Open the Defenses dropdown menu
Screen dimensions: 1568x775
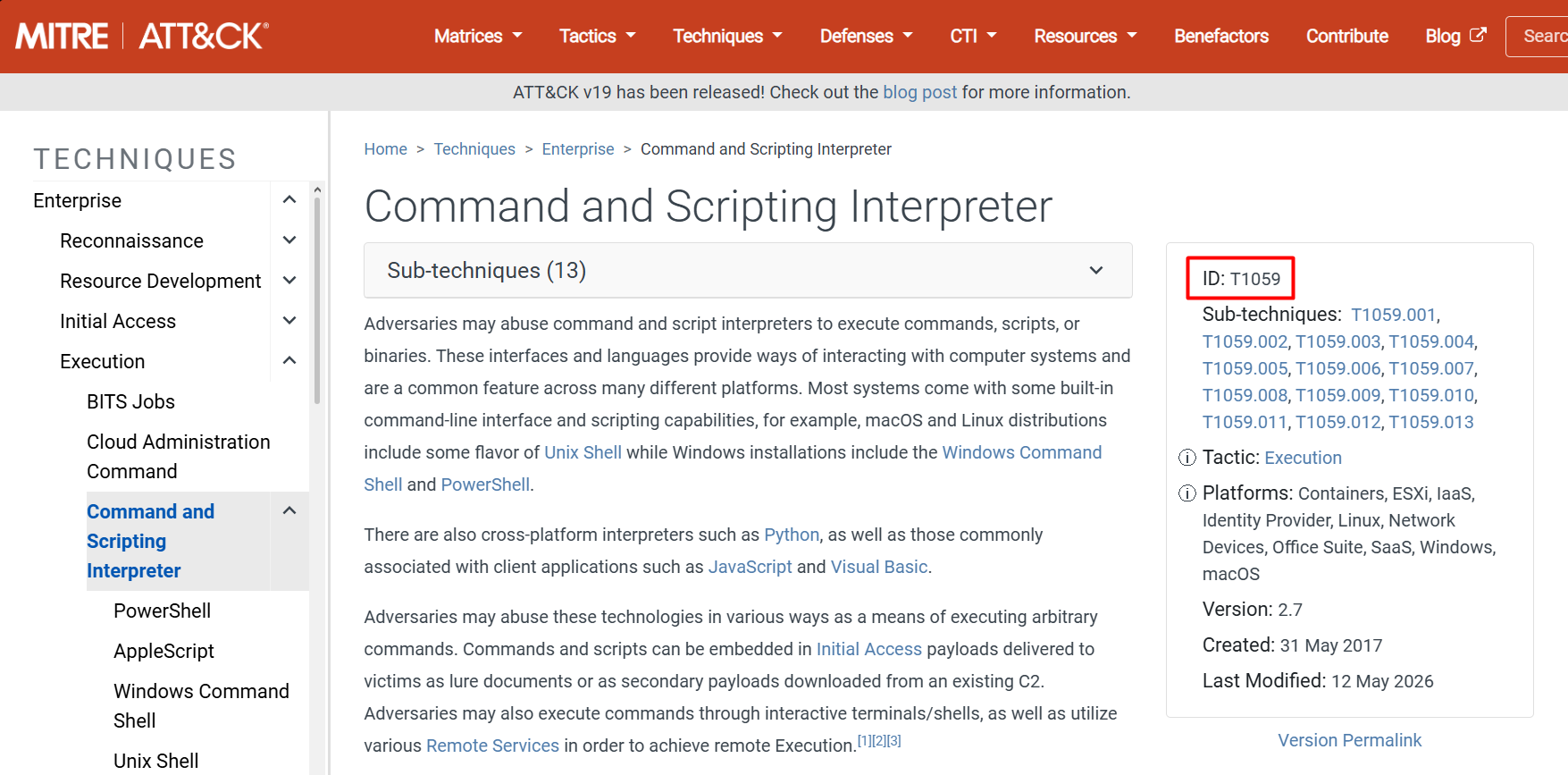[x=866, y=36]
